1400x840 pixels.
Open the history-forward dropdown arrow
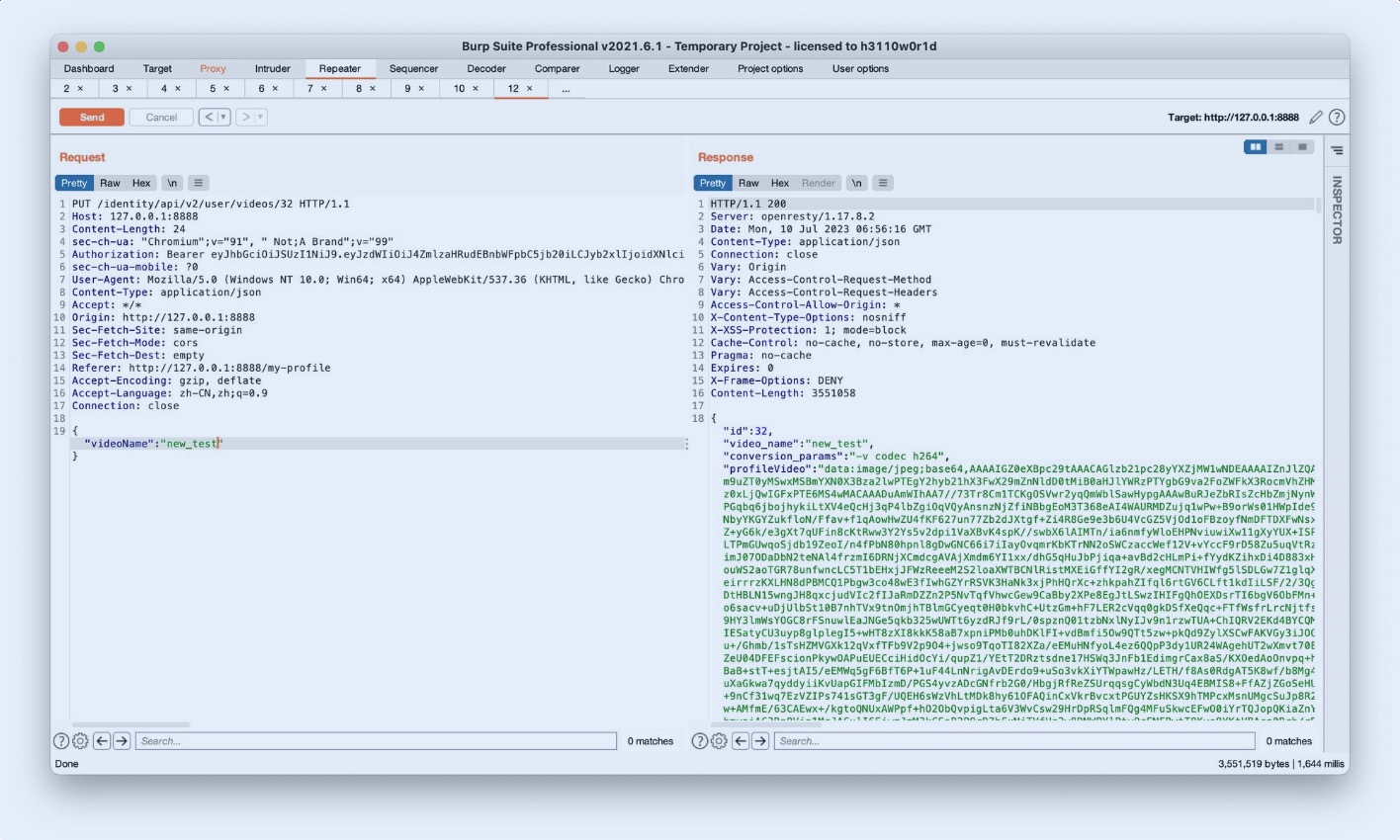tap(261, 118)
